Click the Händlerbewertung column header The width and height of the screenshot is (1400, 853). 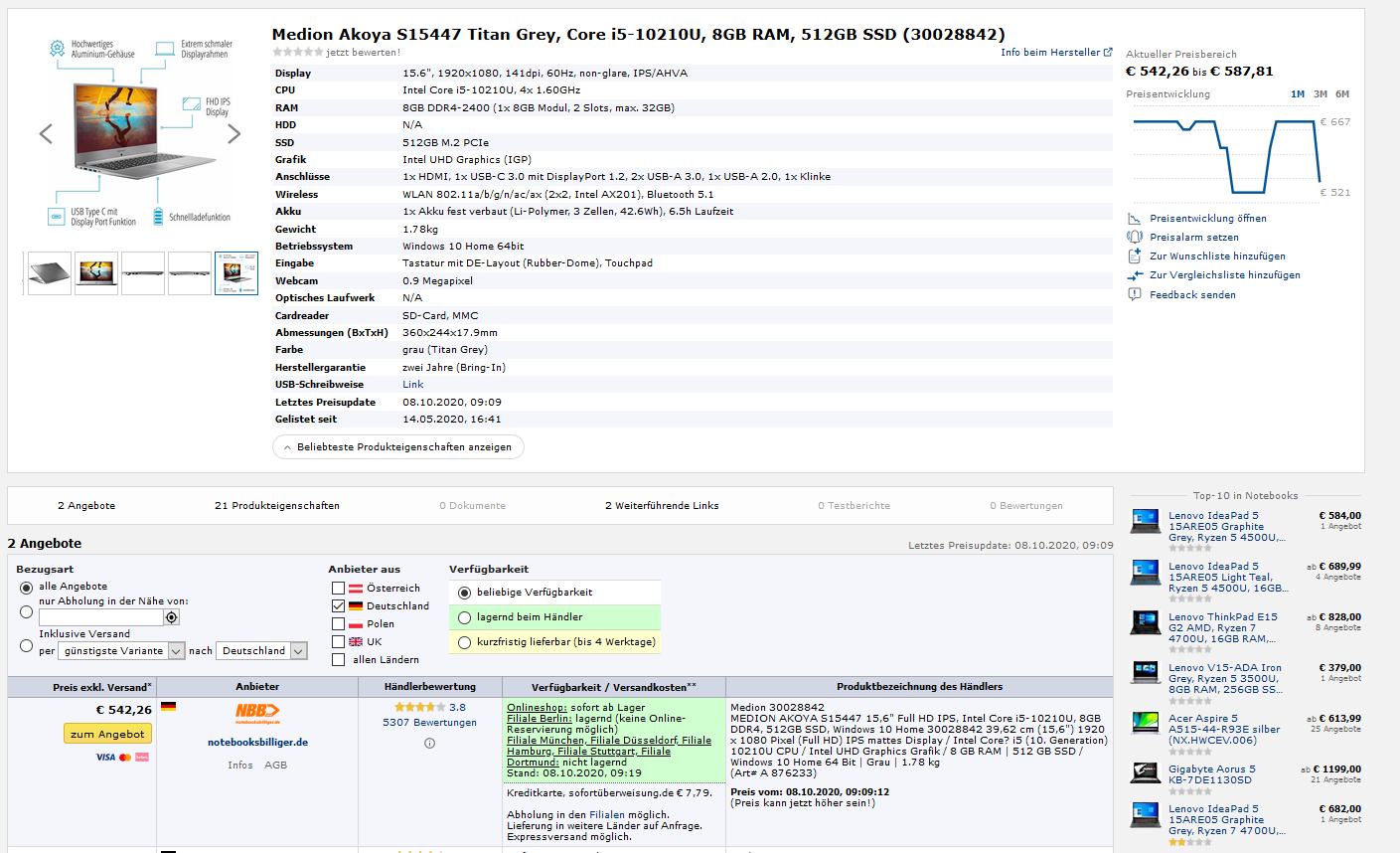point(430,687)
